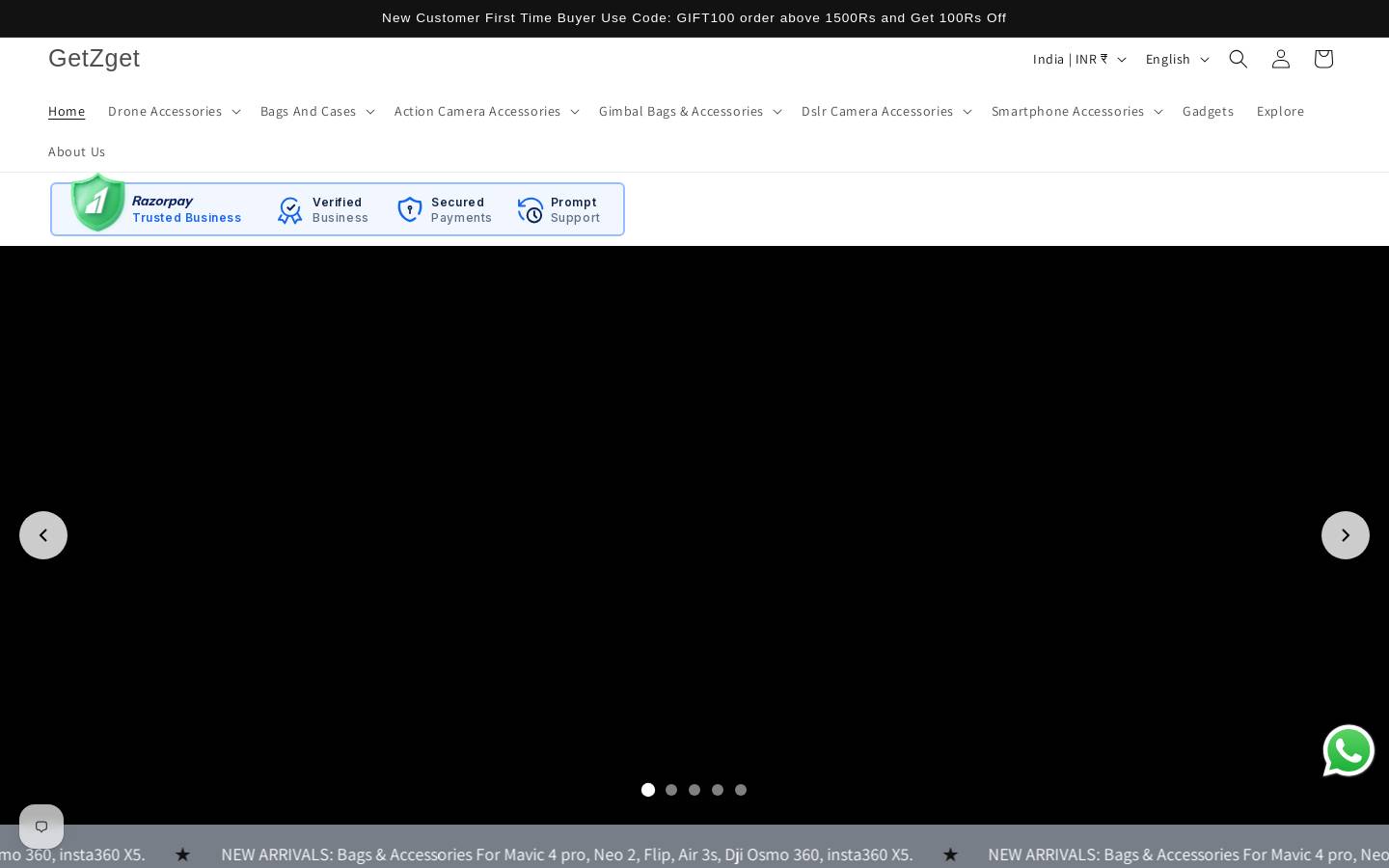This screenshot has height=868, width=1389.
Task: Select the second slideshow dot
Action: 671,790
